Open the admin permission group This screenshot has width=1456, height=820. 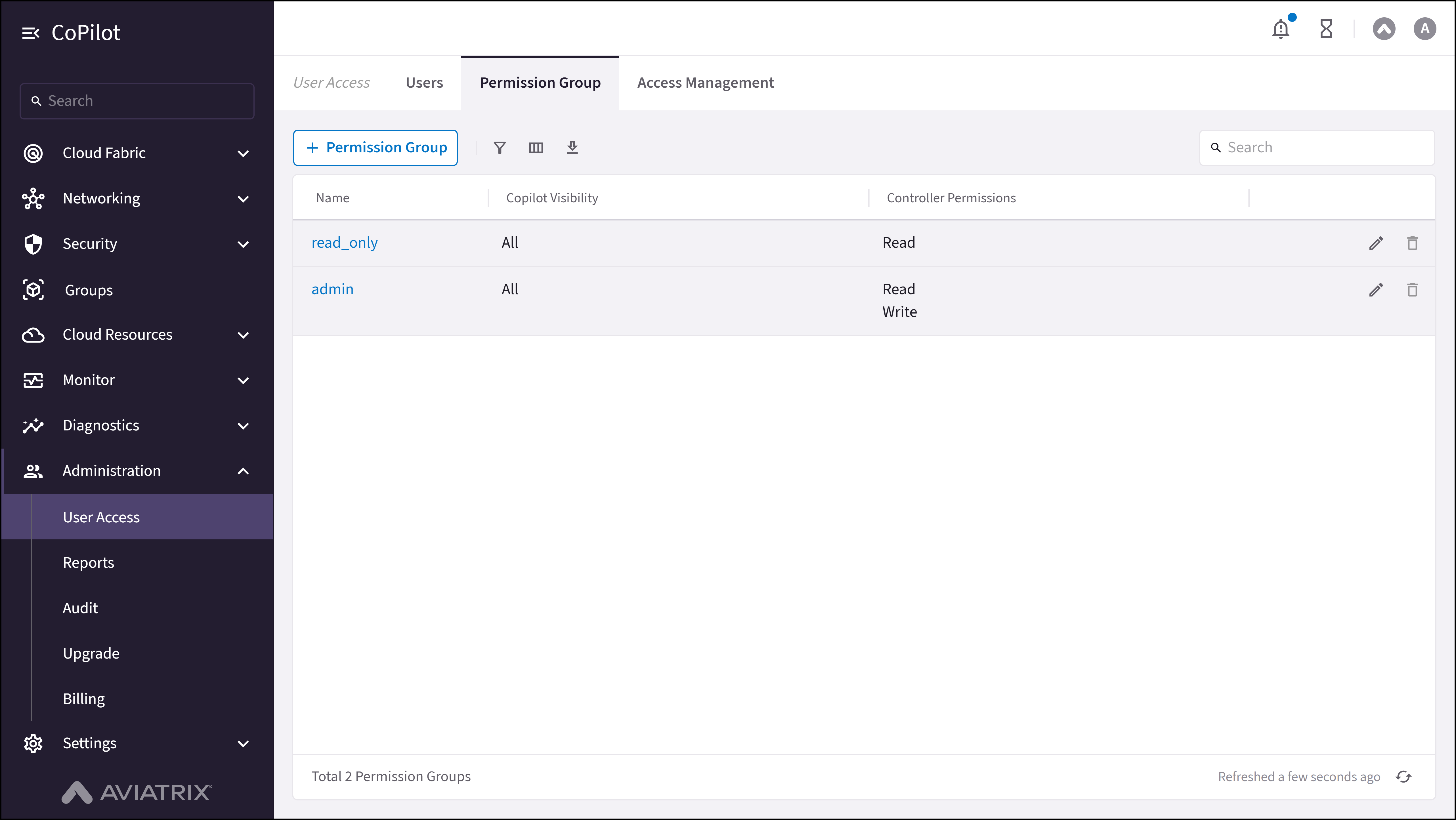tap(332, 289)
